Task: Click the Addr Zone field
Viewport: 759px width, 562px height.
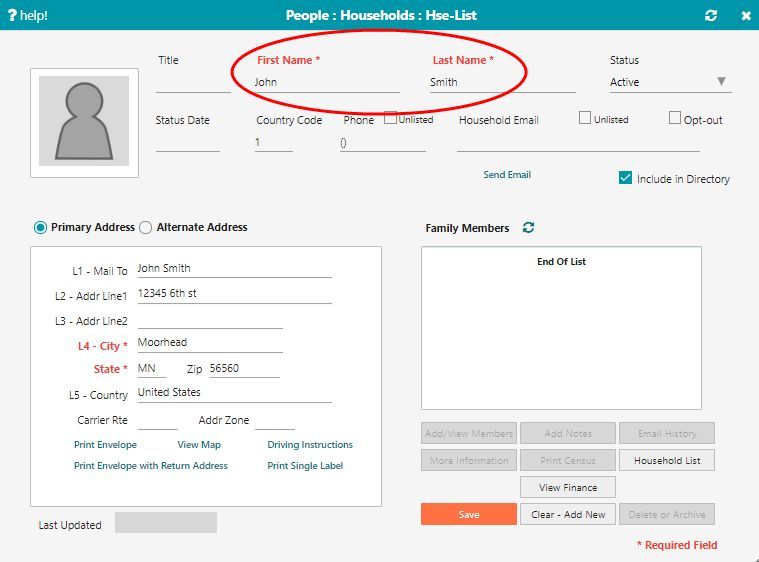Action: [x=274, y=420]
